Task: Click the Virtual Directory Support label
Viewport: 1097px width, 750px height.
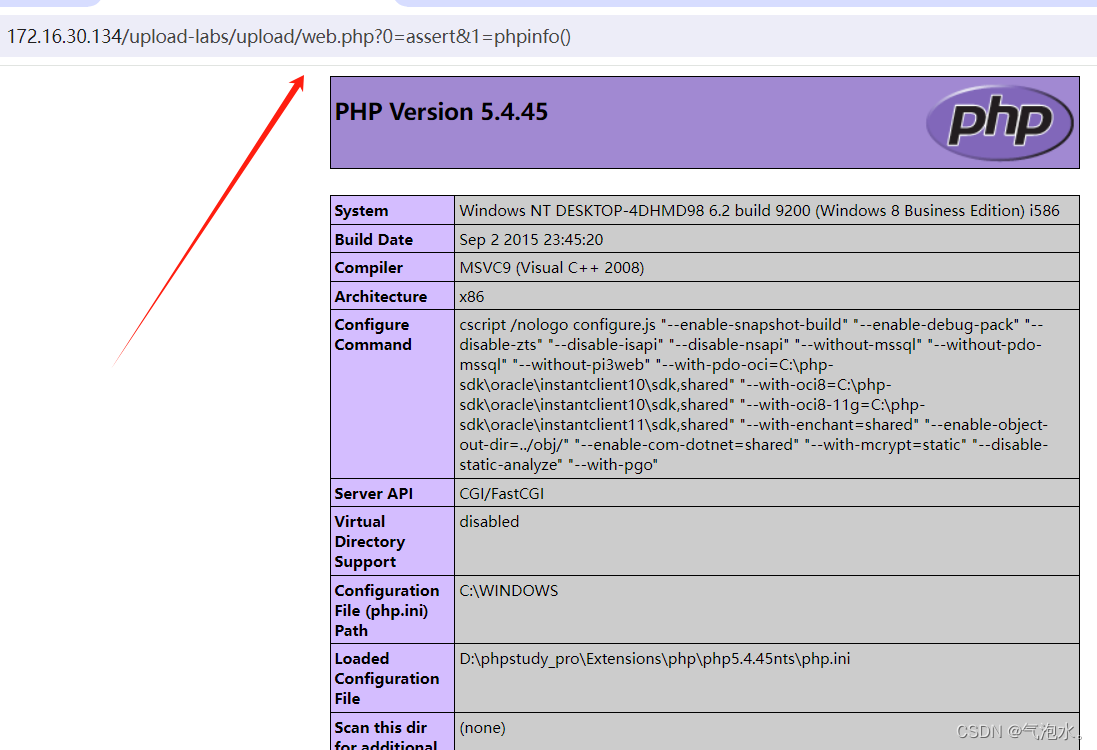Action: (369, 542)
